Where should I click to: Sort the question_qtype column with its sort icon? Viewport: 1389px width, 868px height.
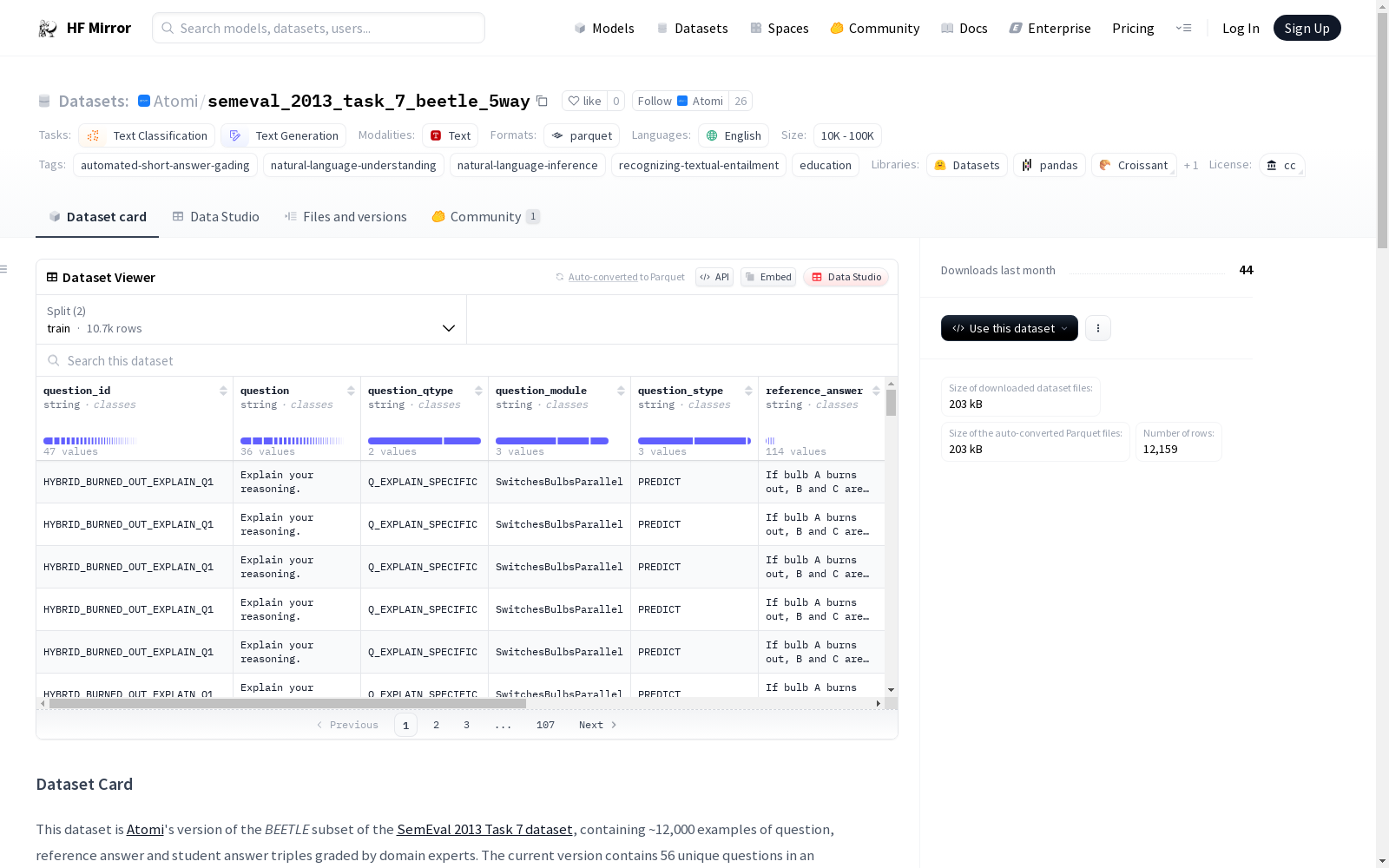tap(478, 391)
